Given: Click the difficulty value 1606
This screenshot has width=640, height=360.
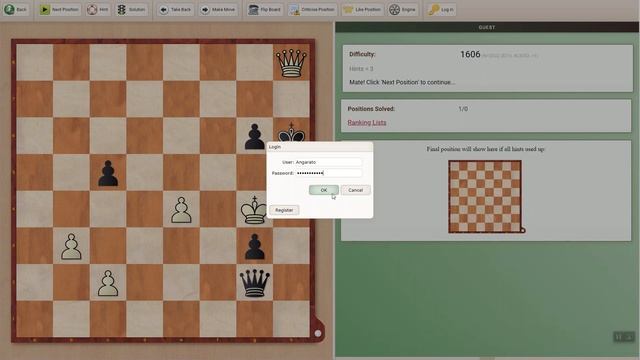Looking at the screenshot, I should 470,54.
